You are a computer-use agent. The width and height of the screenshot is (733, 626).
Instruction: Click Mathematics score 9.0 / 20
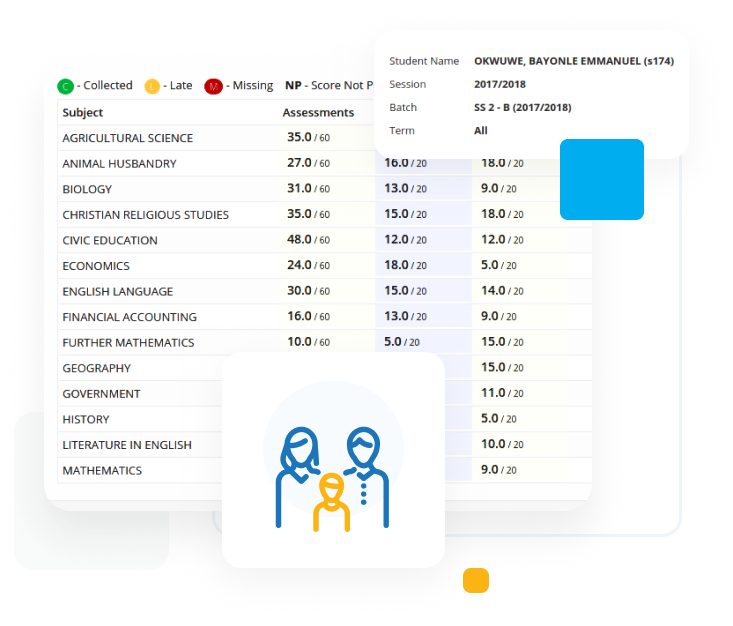(x=499, y=469)
